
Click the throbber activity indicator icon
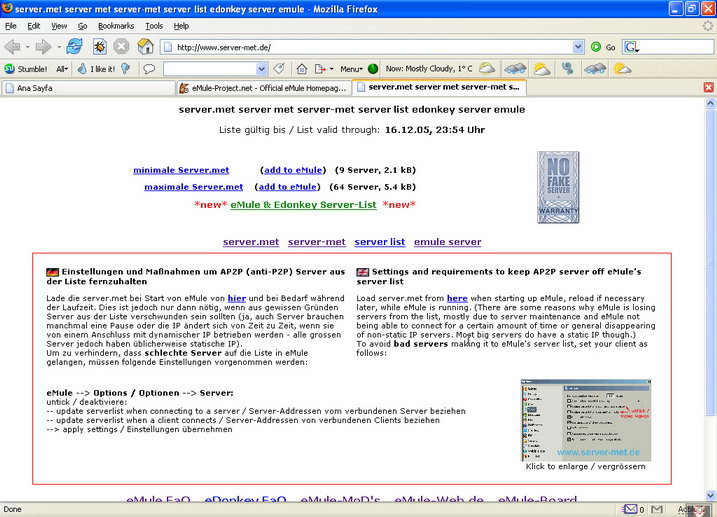[708, 26]
